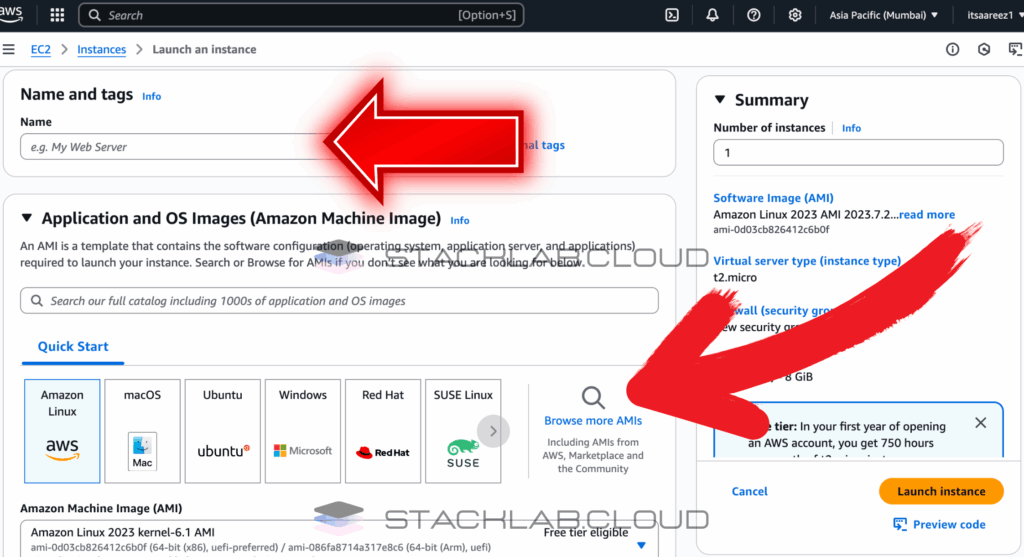Click the Browse more AMIs link

pos(593,421)
